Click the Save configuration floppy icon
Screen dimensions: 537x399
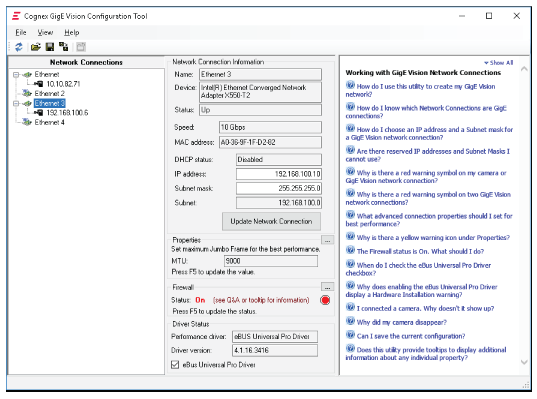[x=50, y=47]
